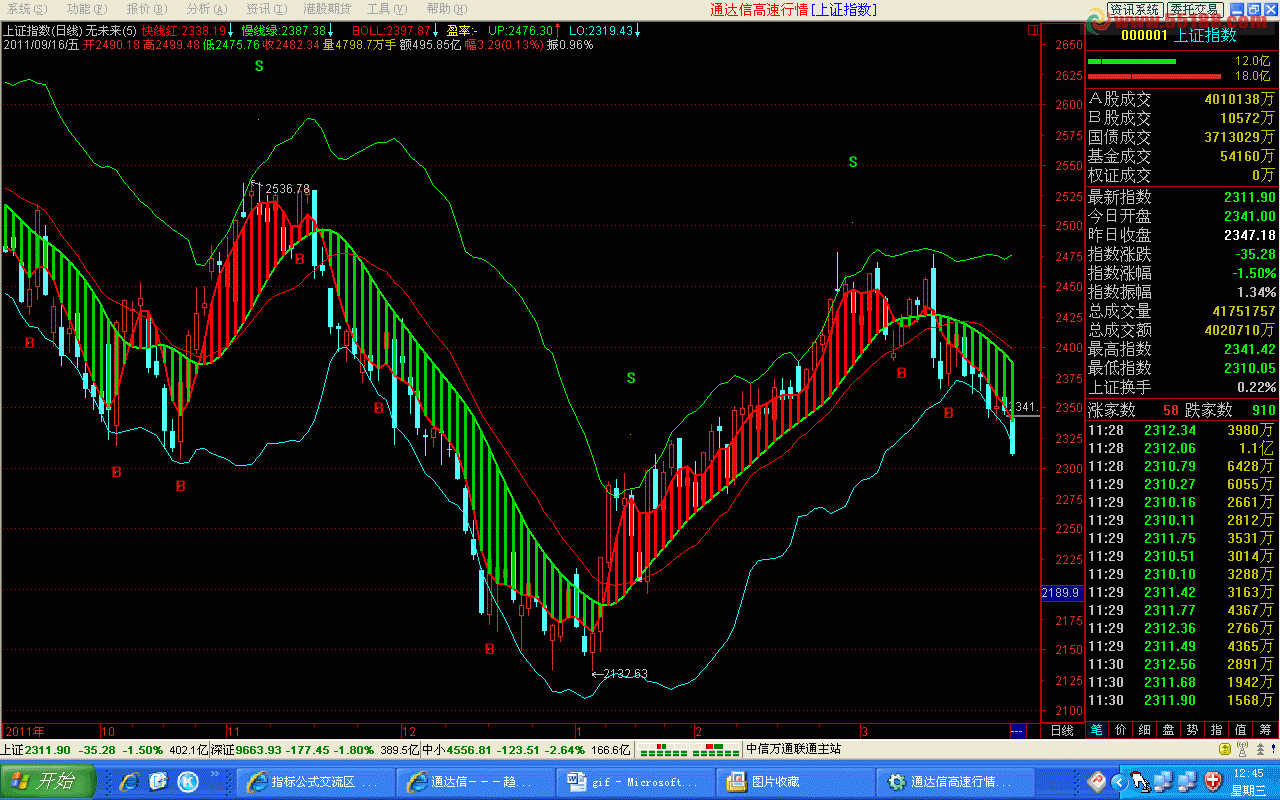This screenshot has width=1280, height=800.
Task: Open the 报价(B) menu
Action: [147, 9]
